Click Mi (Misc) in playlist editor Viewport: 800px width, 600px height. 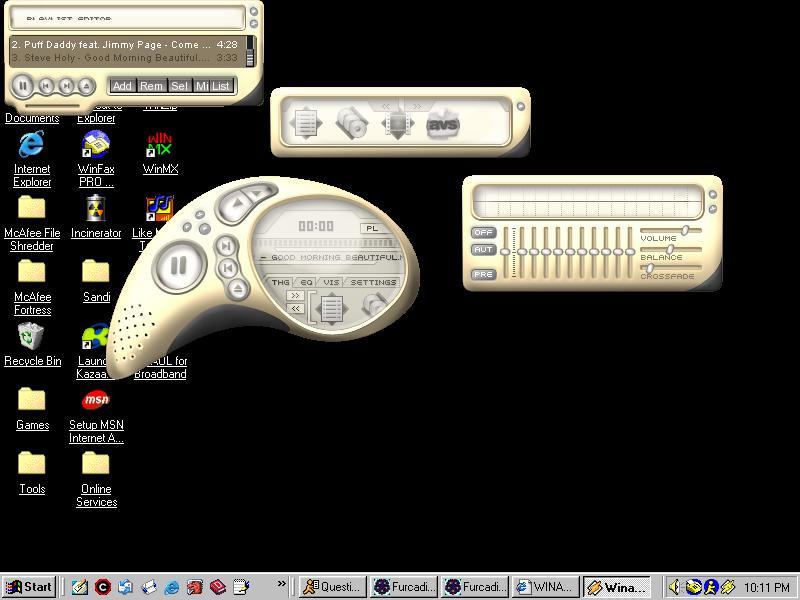coord(202,86)
